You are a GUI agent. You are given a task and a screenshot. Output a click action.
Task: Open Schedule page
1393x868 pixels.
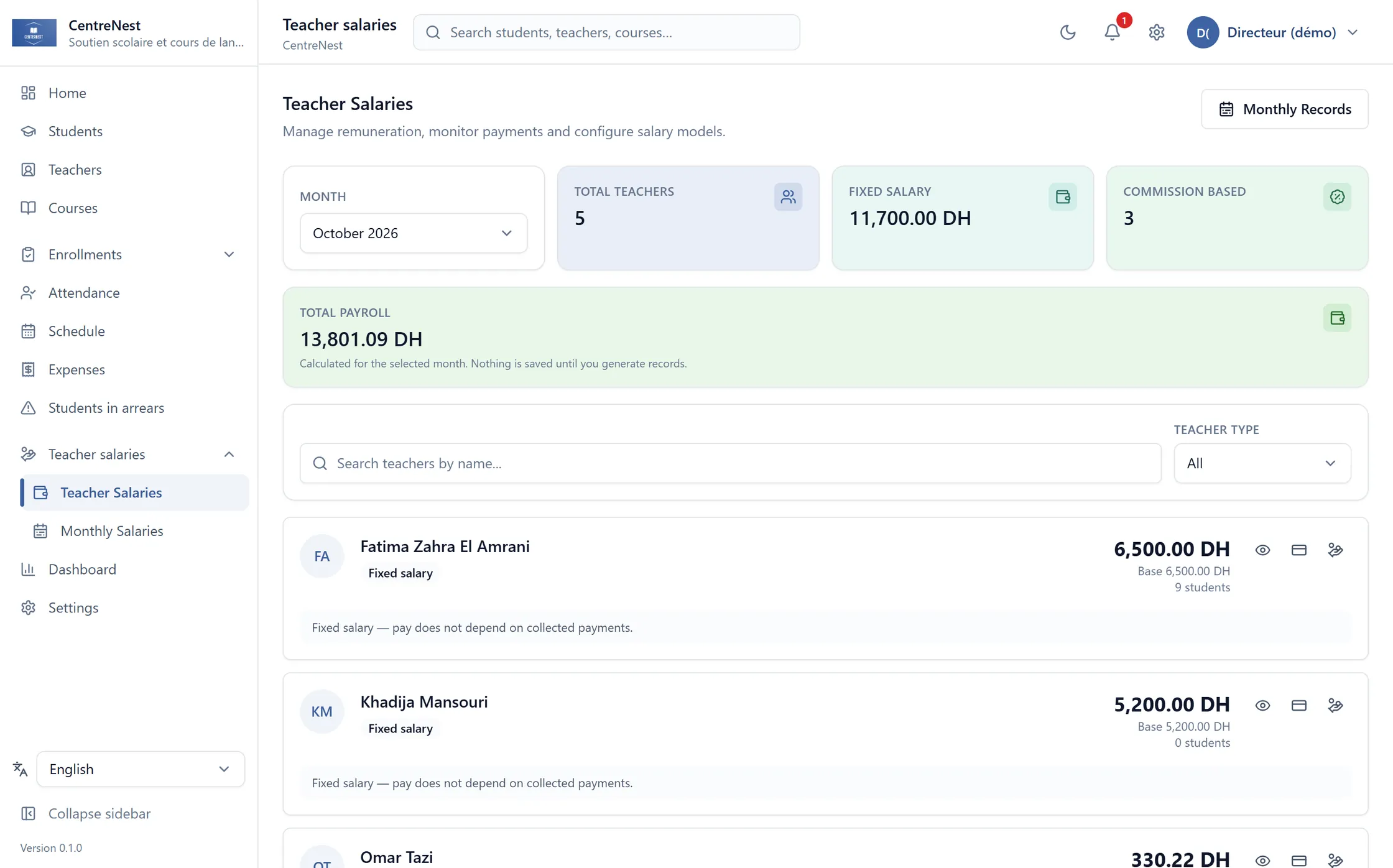click(129, 331)
